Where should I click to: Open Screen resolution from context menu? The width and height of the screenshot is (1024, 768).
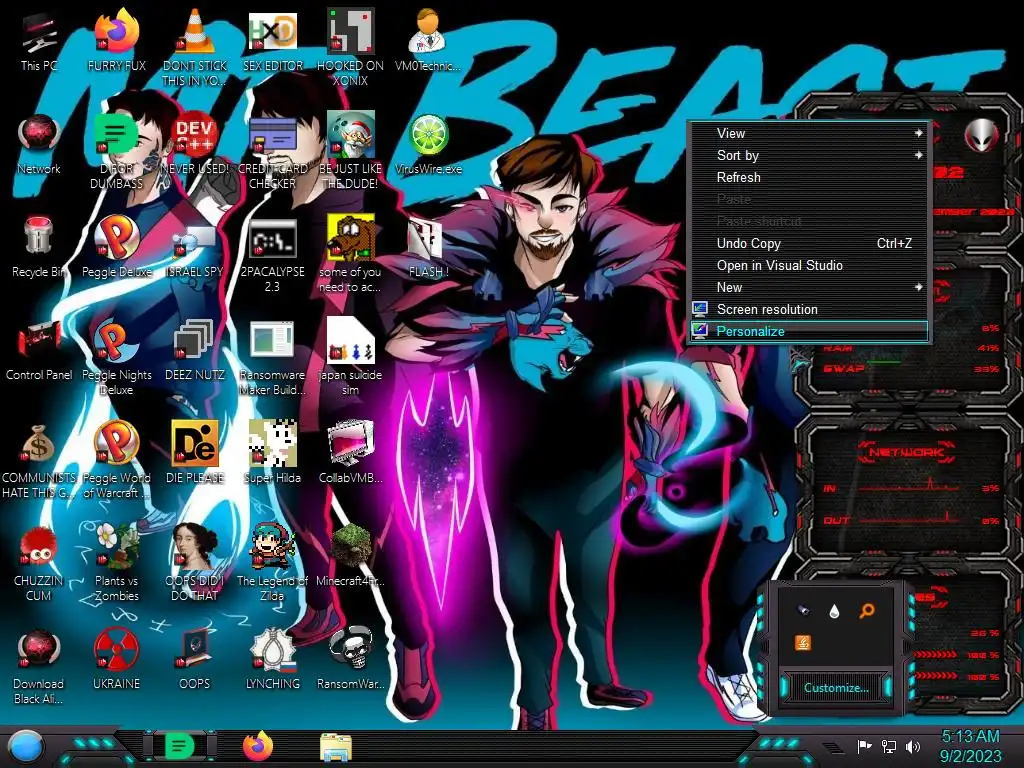point(810,310)
